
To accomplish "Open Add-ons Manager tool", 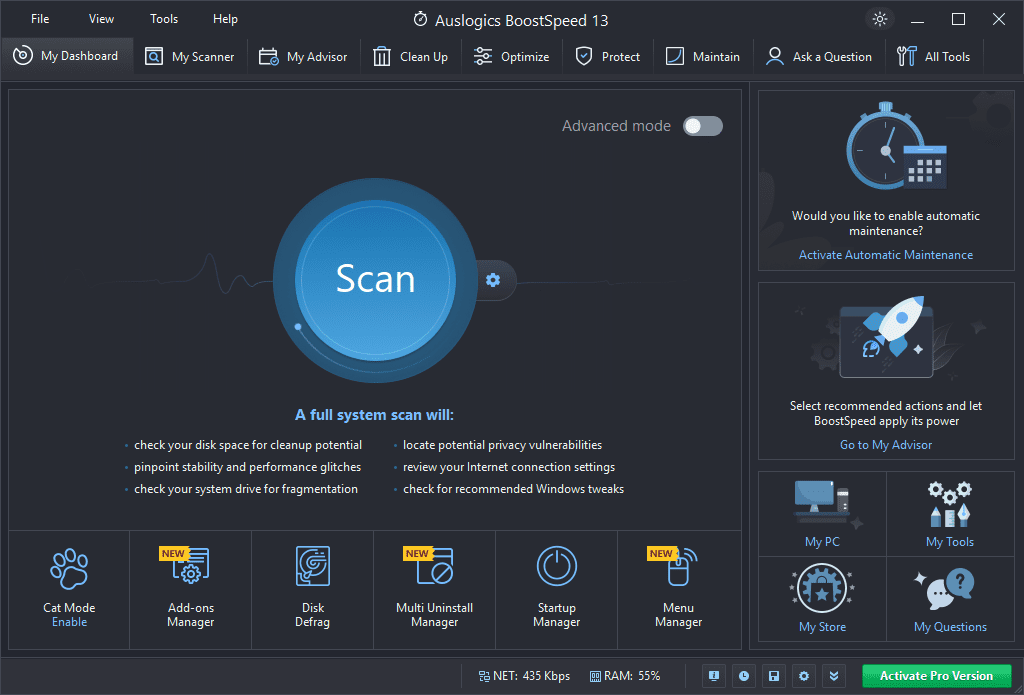I will pos(191,590).
